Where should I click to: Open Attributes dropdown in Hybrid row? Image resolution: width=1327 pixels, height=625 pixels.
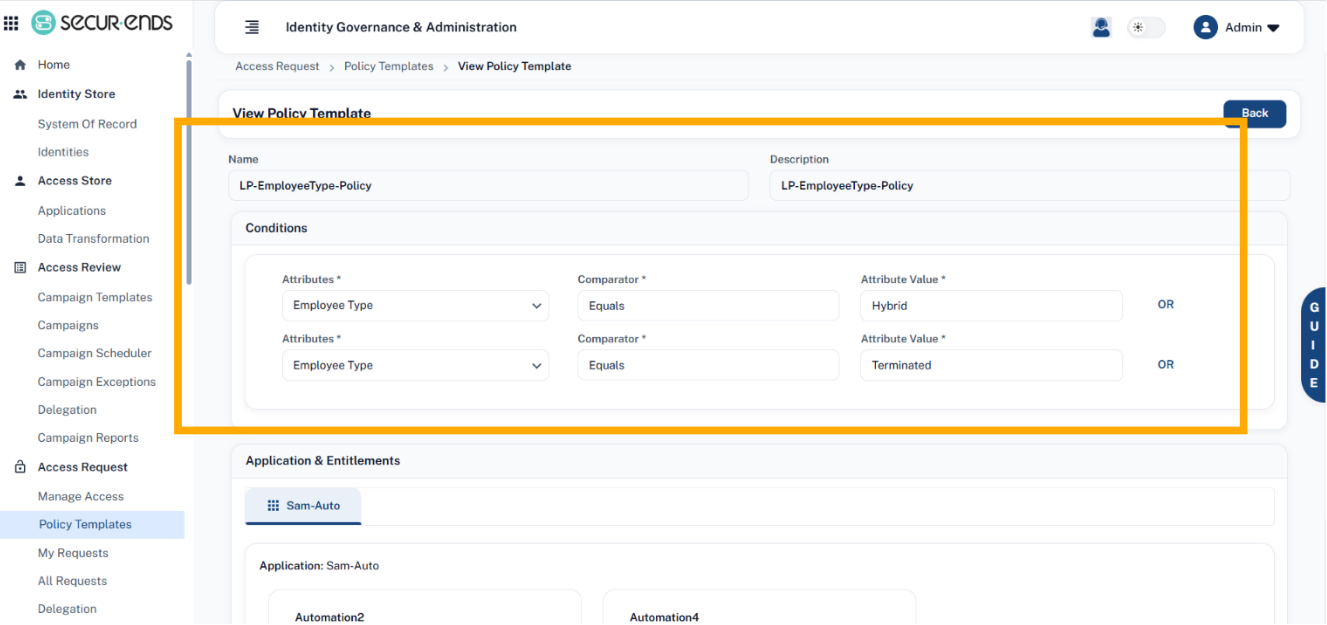415,306
